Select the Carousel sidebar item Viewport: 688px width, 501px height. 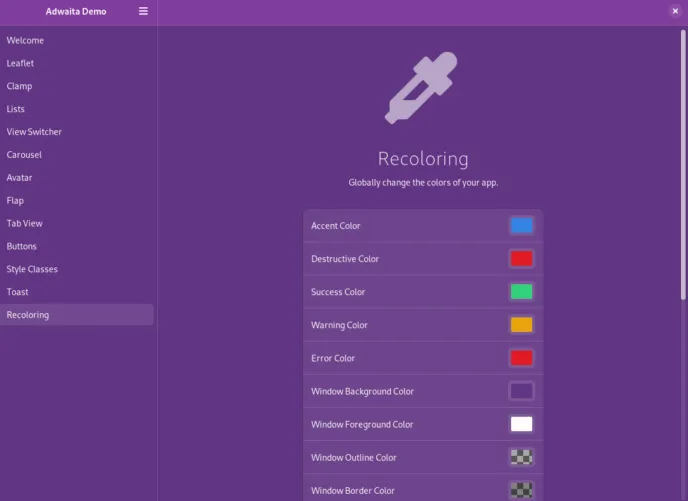[x=24, y=155]
